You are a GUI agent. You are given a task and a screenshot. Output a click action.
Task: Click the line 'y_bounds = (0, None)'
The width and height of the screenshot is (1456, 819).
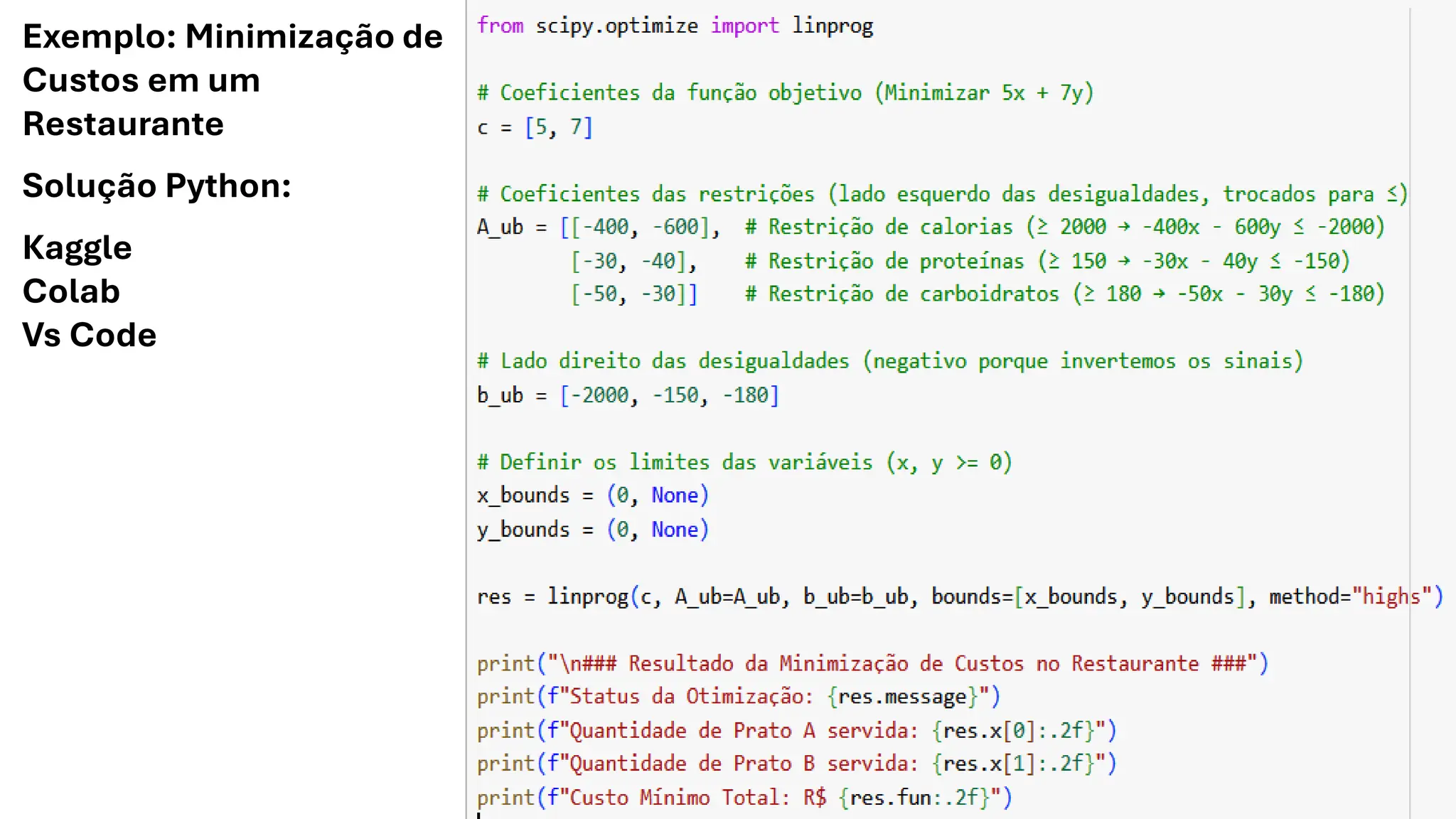593,530
